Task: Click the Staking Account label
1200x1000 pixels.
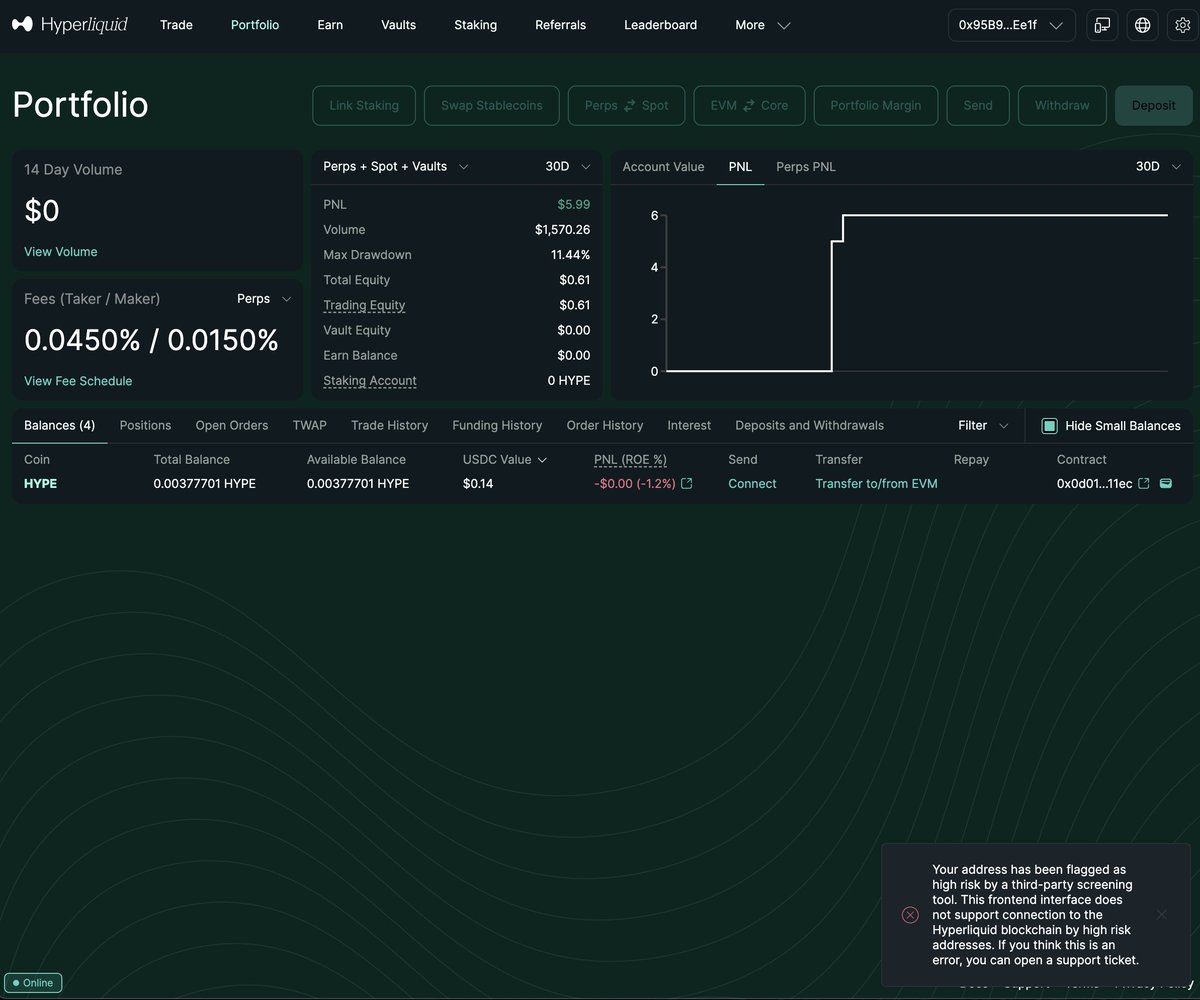Action: click(370, 381)
